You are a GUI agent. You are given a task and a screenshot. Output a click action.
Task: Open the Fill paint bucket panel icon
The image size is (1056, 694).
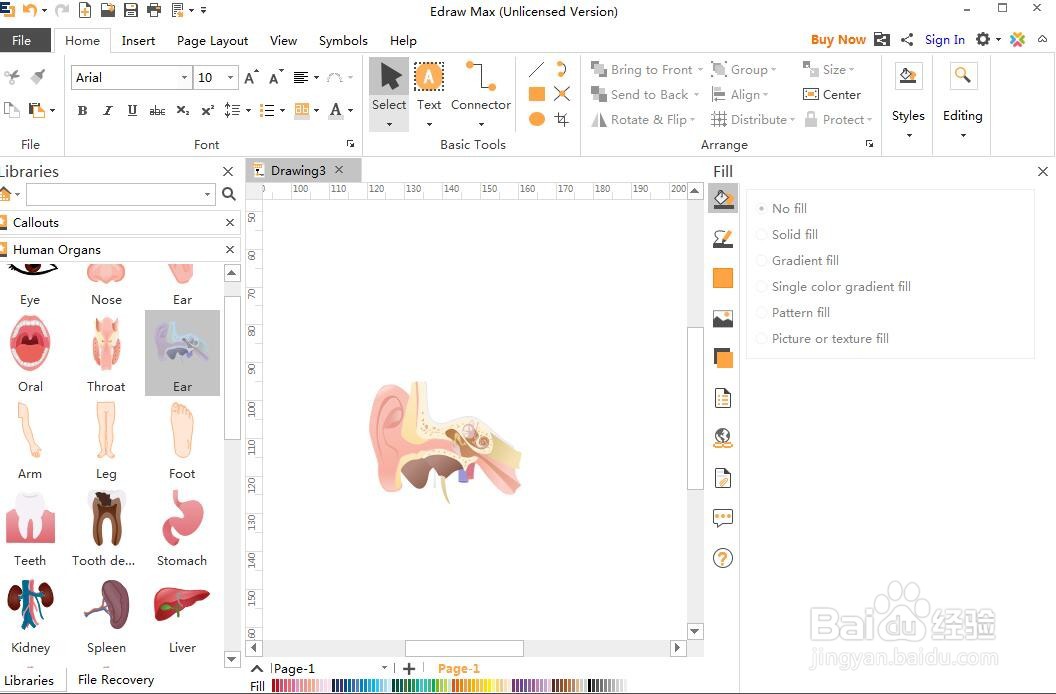[723, 199]
